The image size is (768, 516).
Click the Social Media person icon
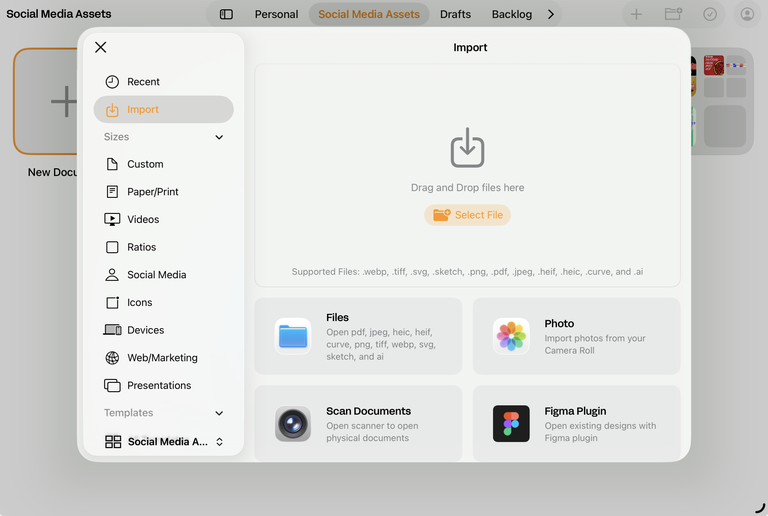pyautogui.click(x=112, y=275)
